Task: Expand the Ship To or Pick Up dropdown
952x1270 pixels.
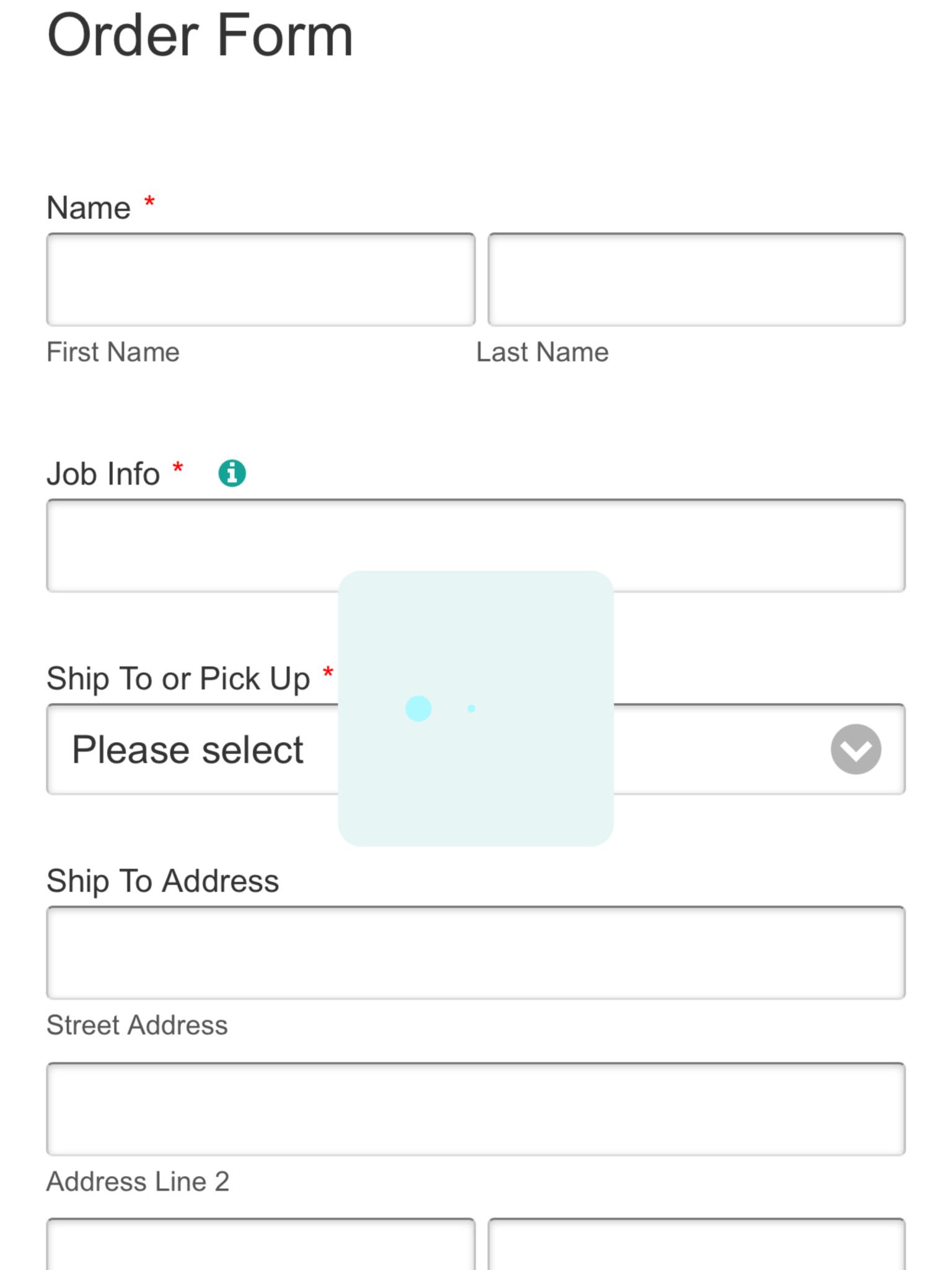Action: point(476,749)
